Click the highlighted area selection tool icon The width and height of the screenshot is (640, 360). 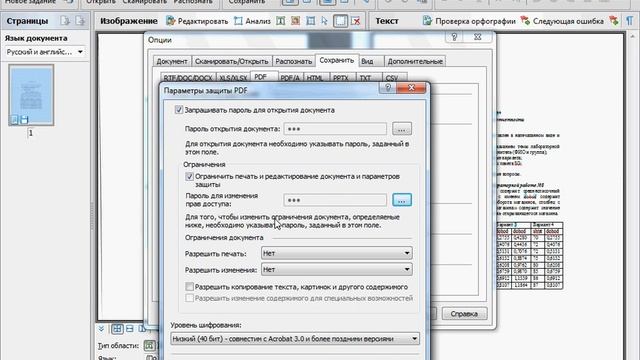pyautogui.click(x=340, y=21)
